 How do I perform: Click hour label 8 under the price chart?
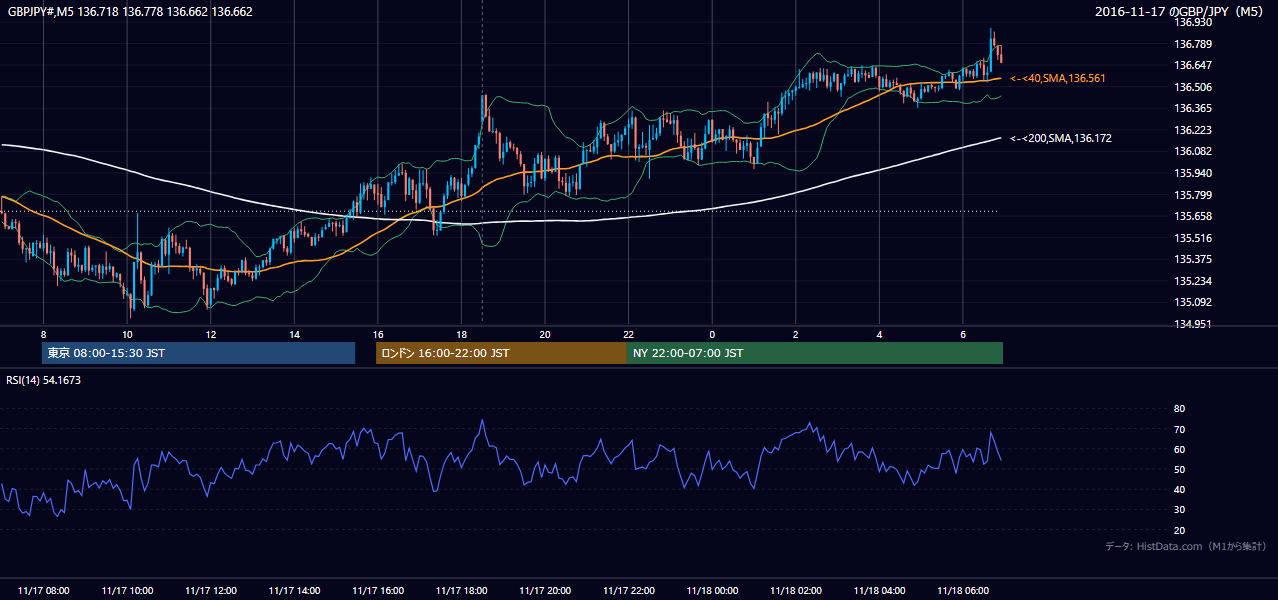(43, 334)
